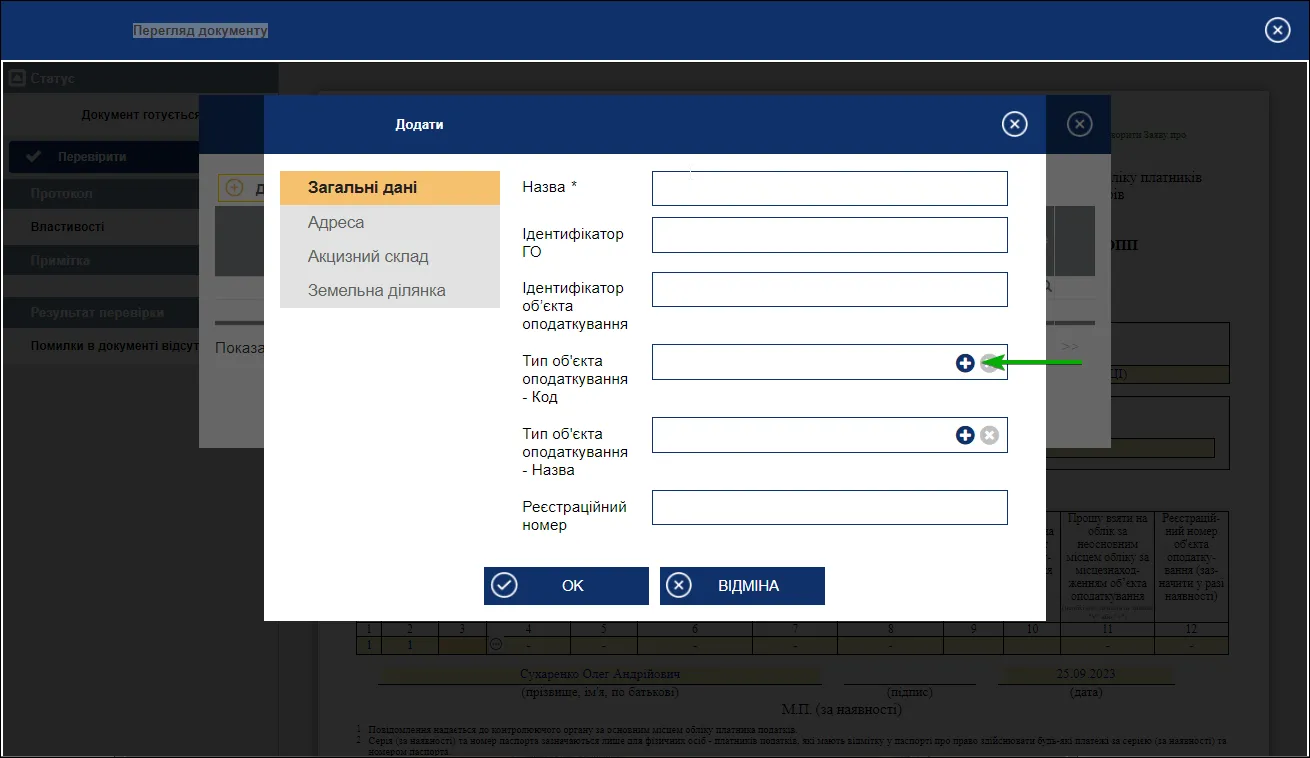Click plus icon in Код field

click(965, 363)
